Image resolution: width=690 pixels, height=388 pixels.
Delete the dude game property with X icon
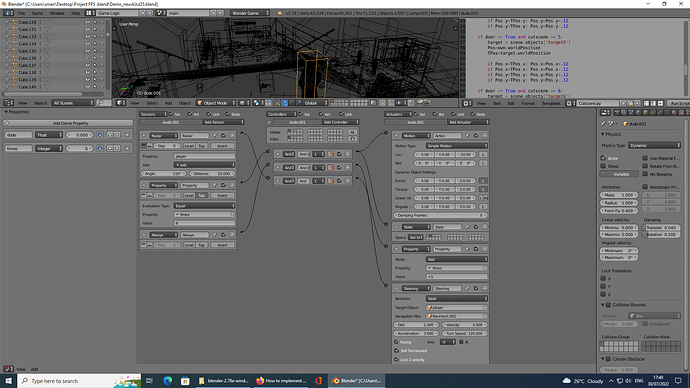click(x=128, y=135)
